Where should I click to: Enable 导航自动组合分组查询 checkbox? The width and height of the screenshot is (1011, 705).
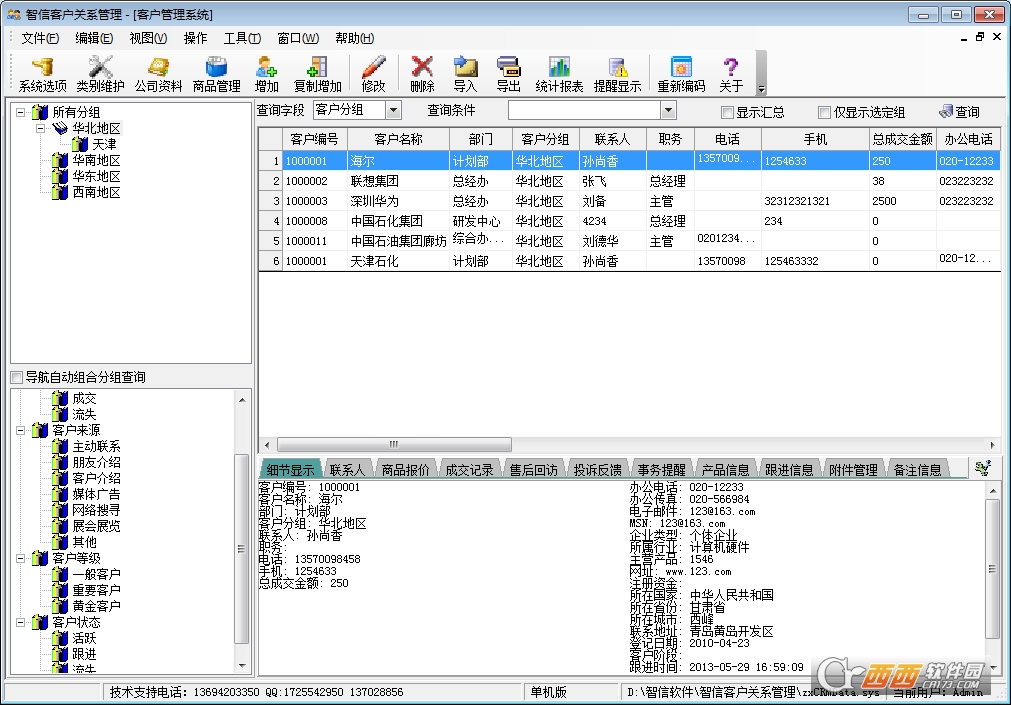coord(17,377)
